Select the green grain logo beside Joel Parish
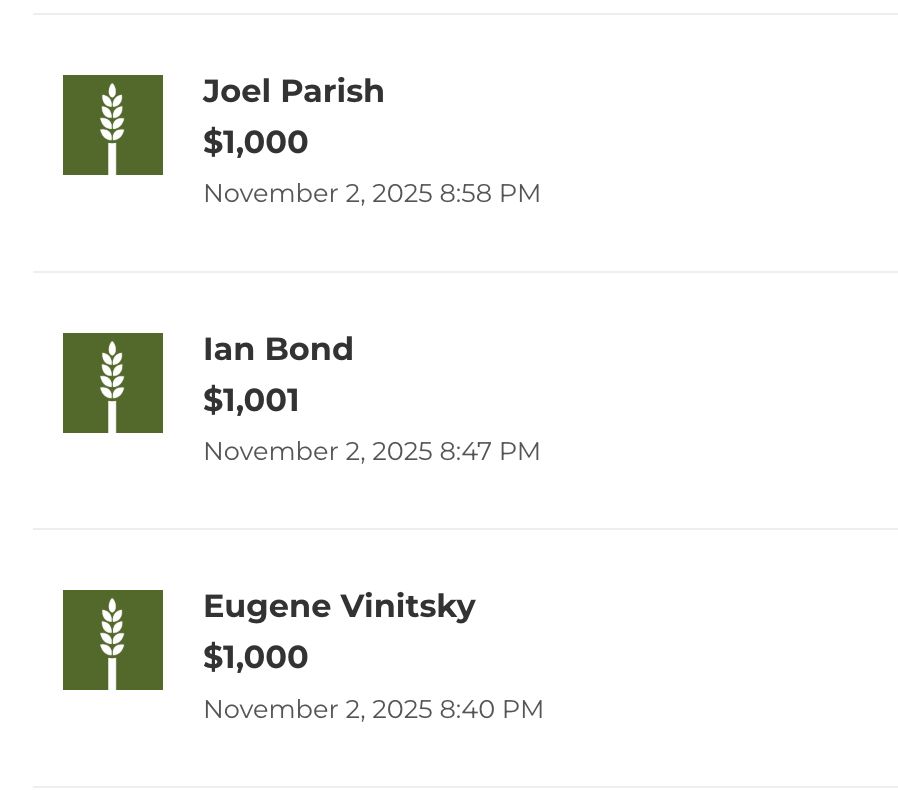This screenshot has height=790, width=898. 113,124
